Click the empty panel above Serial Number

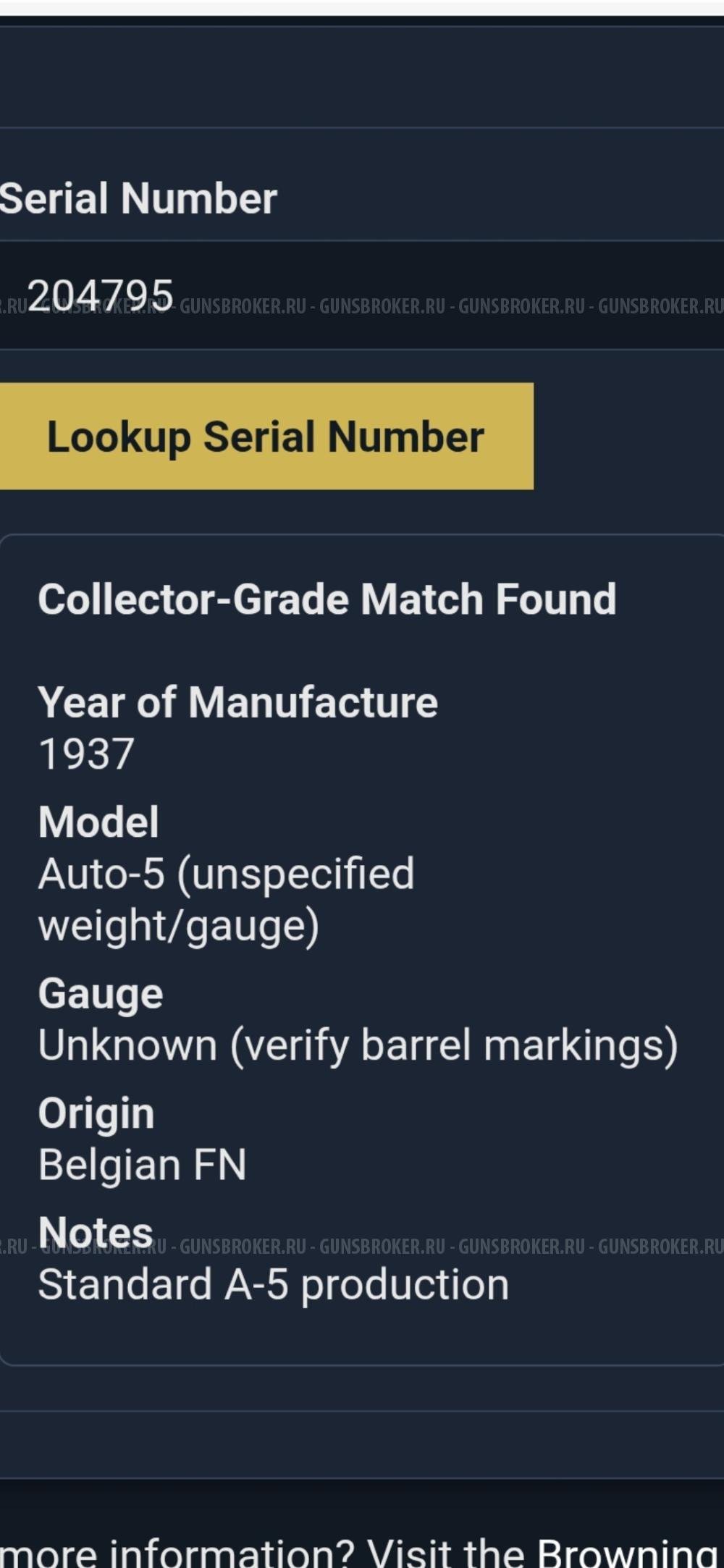(x=362, y=77)
